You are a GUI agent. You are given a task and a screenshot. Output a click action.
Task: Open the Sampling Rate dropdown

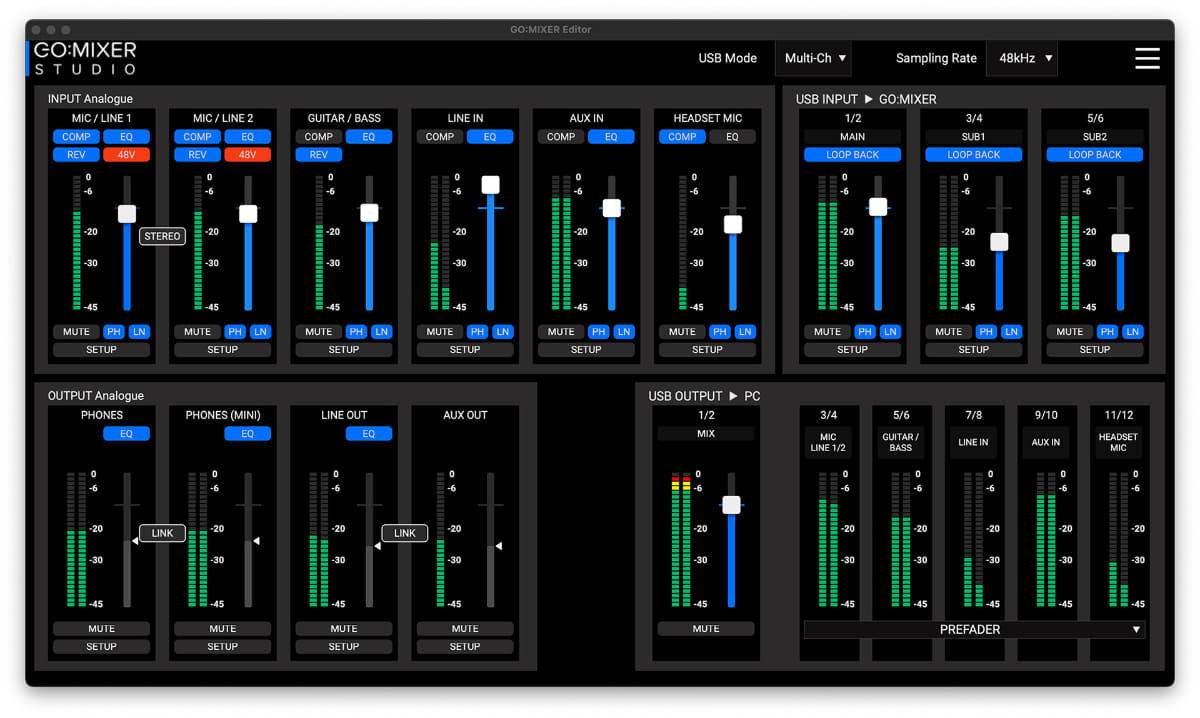1022,58
